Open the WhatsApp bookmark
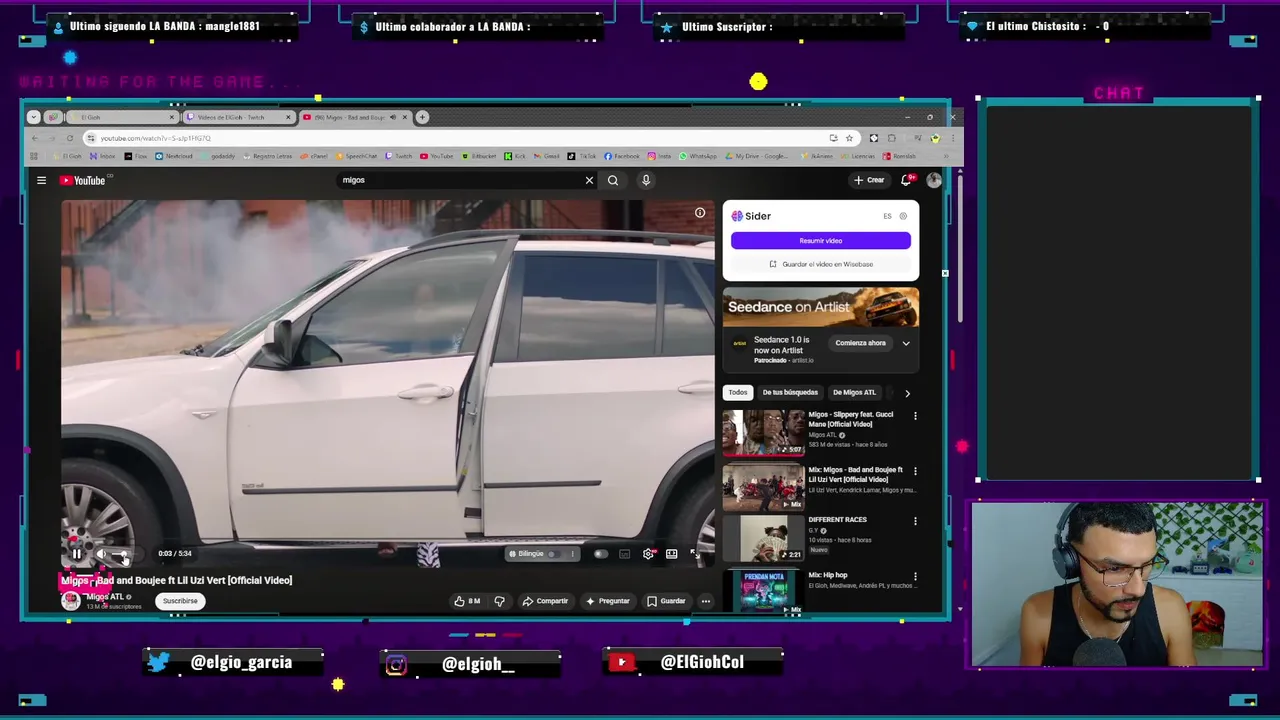1280x720 pixels. tap(698, 156)
